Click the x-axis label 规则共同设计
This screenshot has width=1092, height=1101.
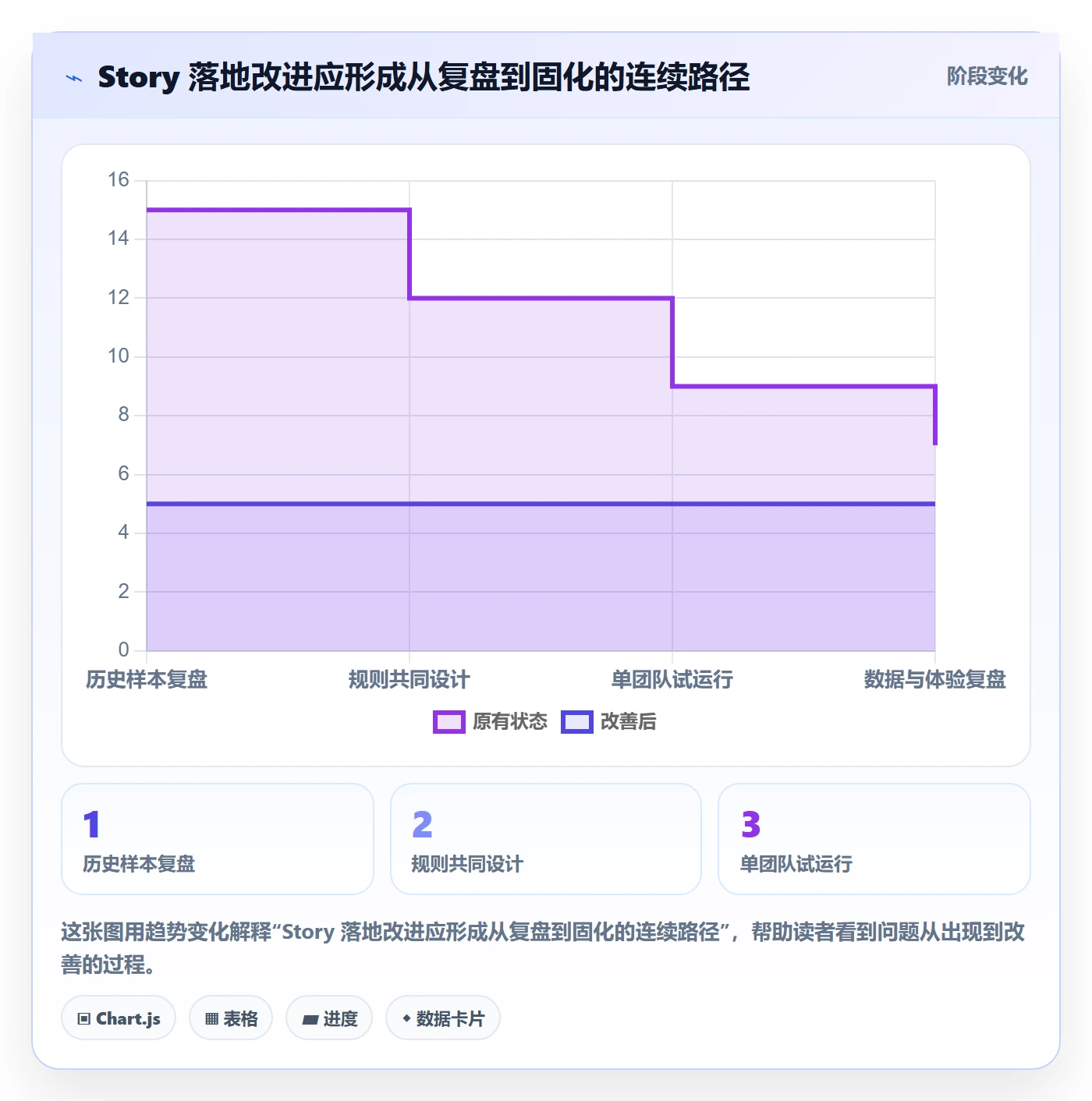(409, 679)
